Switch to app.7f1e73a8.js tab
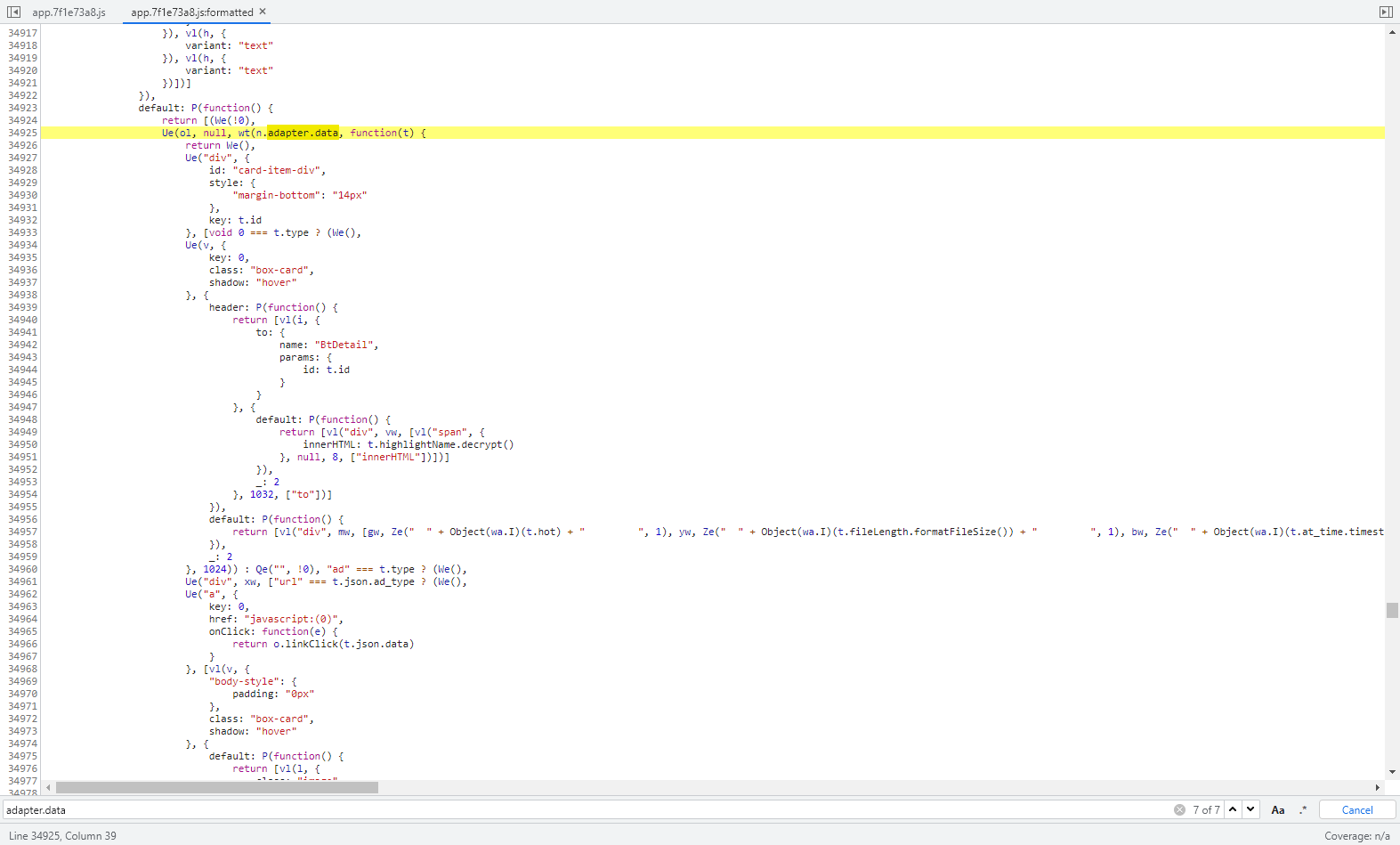Viewport: 1400px width, 845px height. pos(69,12)
